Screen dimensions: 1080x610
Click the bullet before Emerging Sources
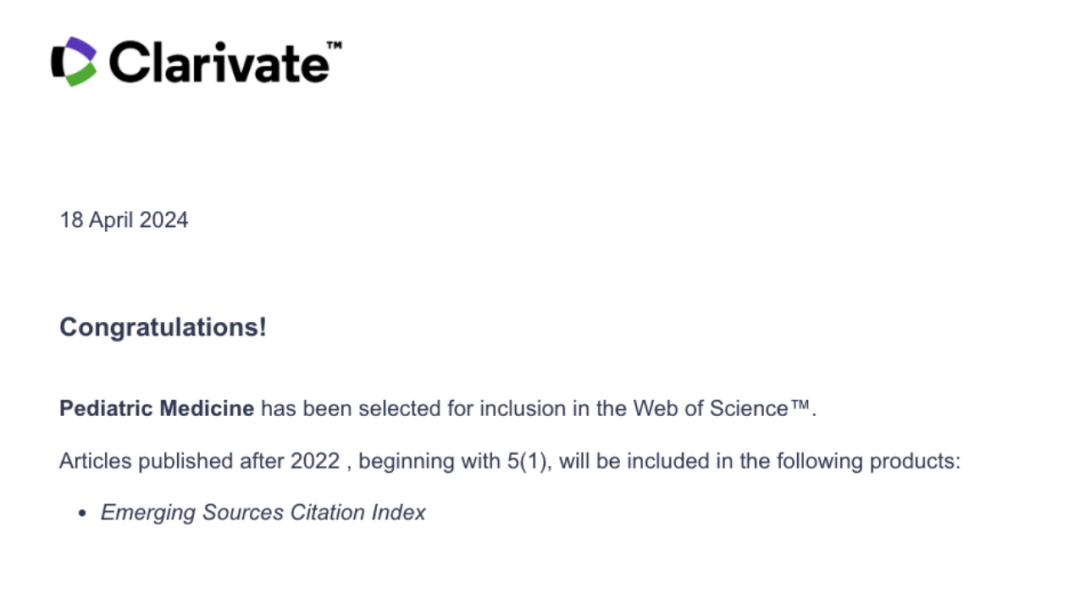83,513
